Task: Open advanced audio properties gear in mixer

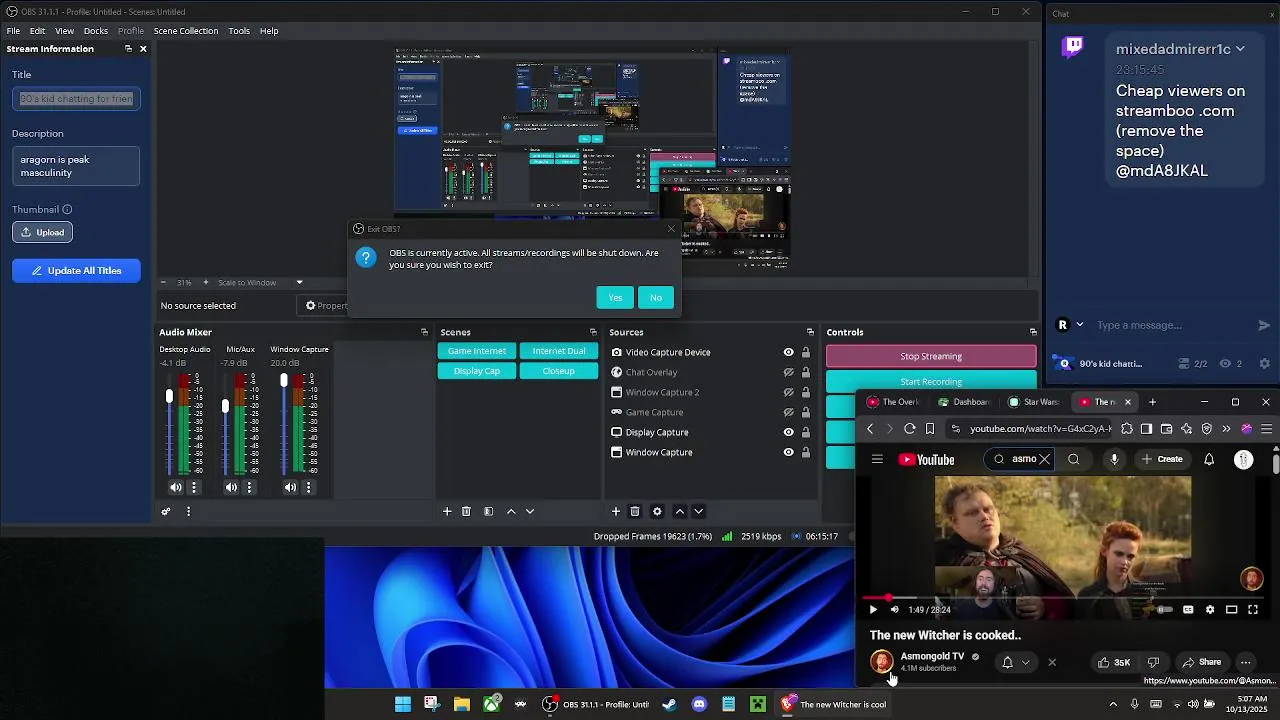Action: coord(166,511)
